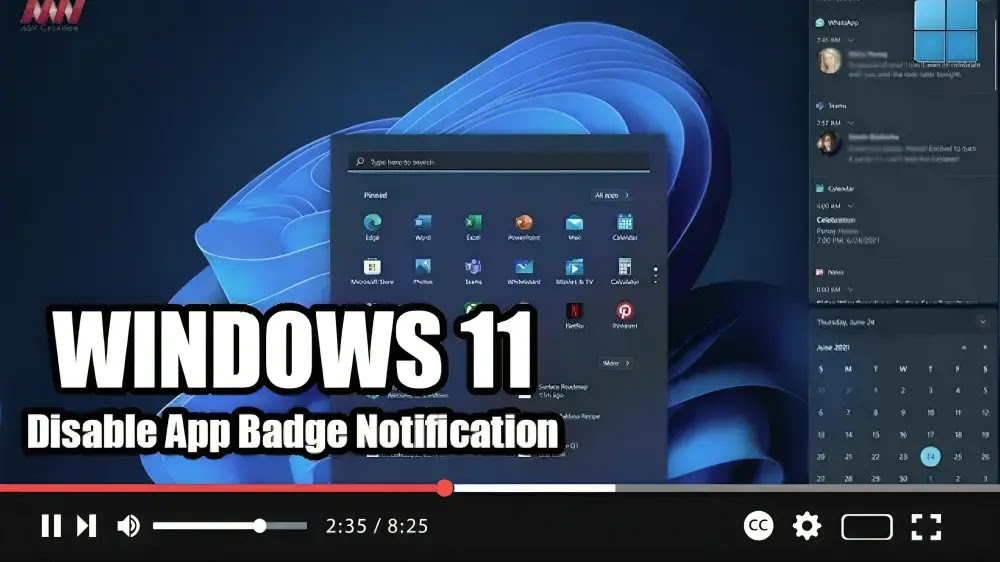Launch Excel from the Start menu
This screenshot has width=1000, height=562.
coord(473,223)
